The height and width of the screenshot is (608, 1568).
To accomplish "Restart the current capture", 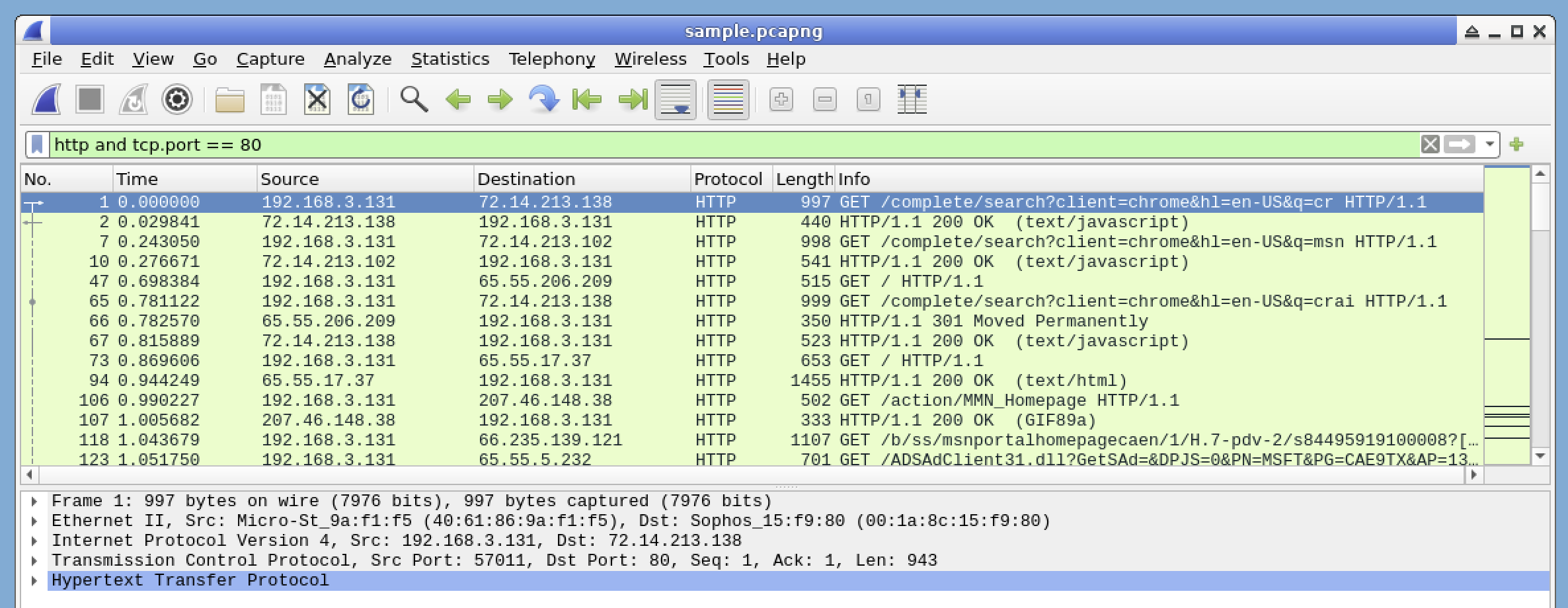I will pyautogui.click(x=134, y=100).
